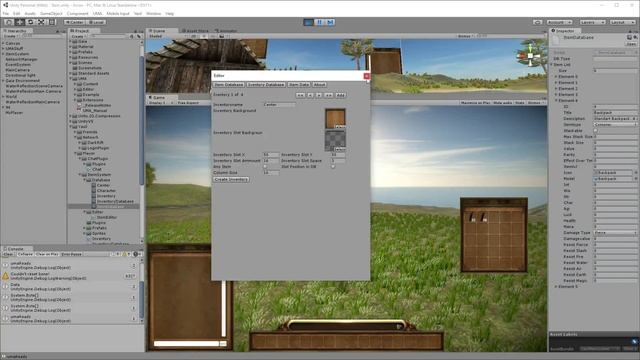Click the Add inventory button
The height and width of the screenshot is (360, 640).
[340, 95]
